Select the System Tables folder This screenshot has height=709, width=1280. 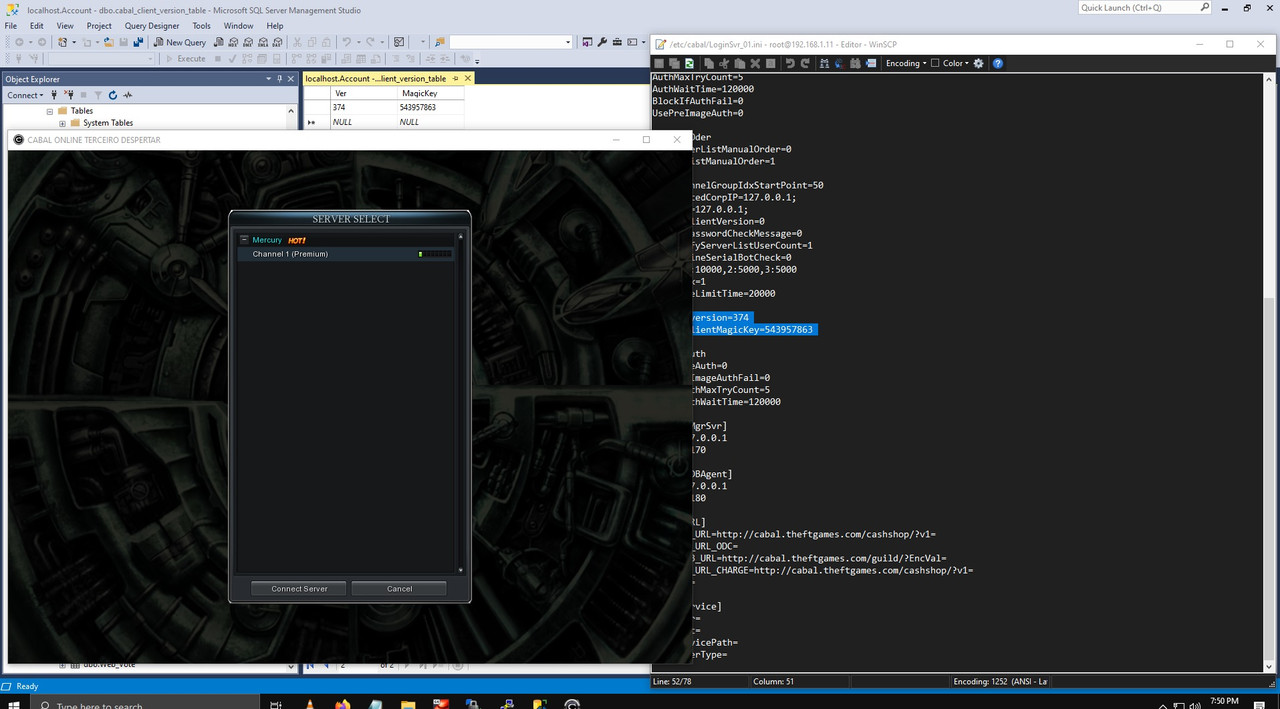[x=107, y=123]
